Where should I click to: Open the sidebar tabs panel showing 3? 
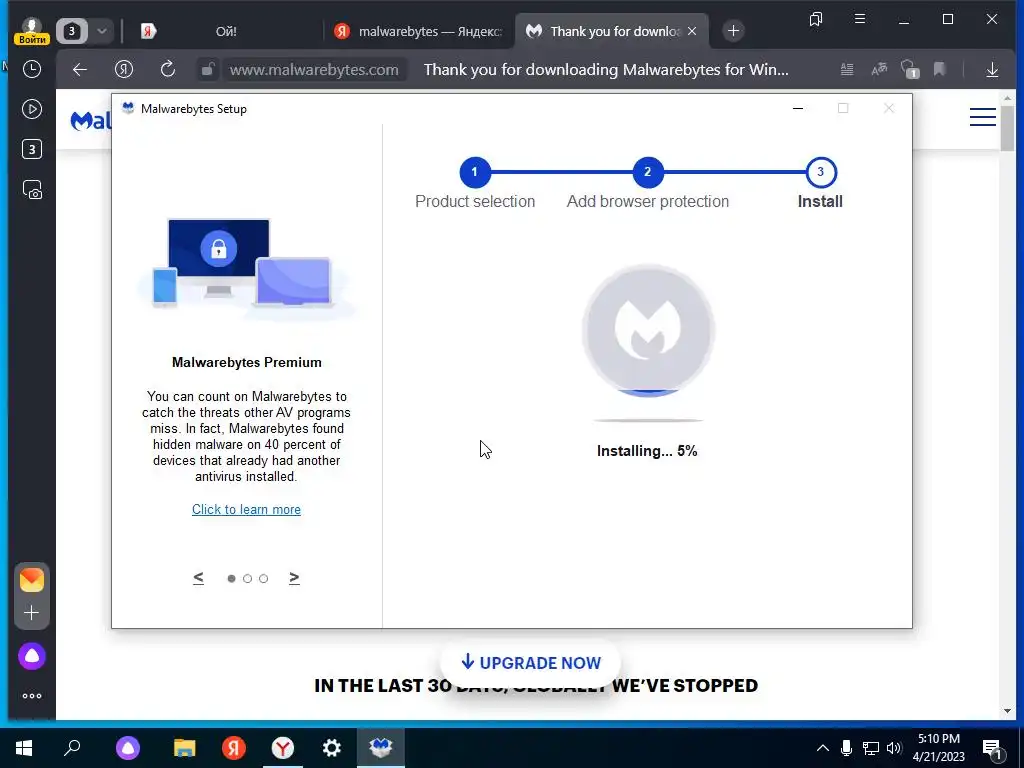(31, 150)
